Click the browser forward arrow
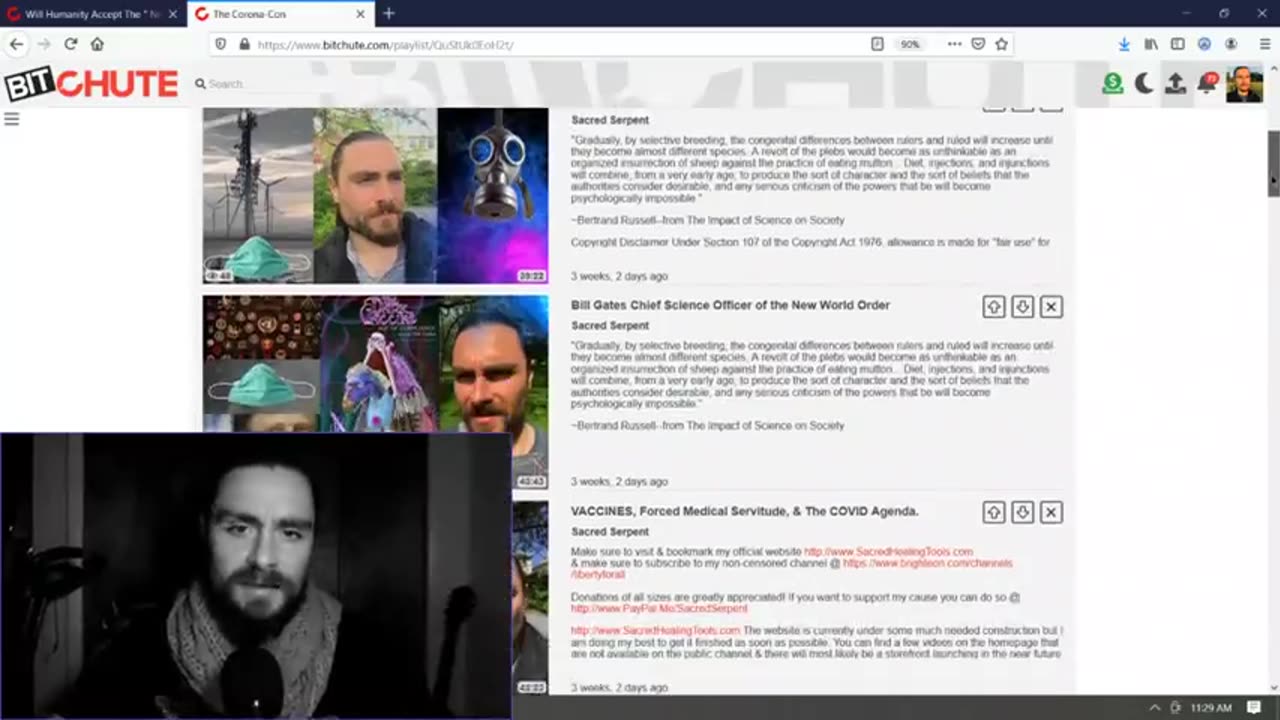 pos(43,44)
